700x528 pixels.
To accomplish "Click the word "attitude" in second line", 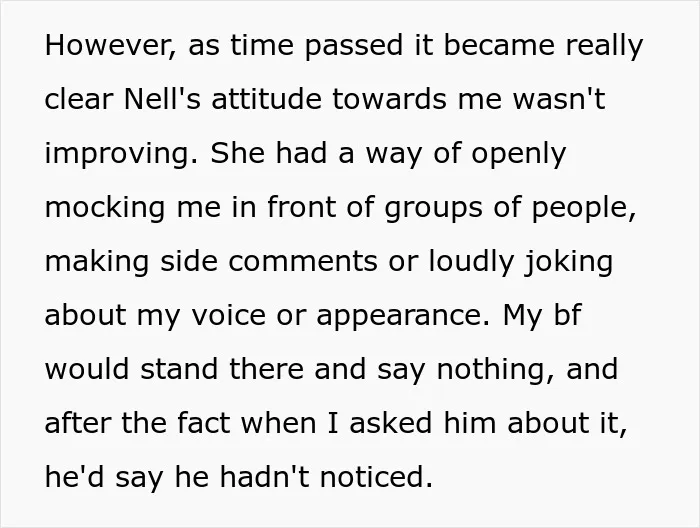I will (266, 99).
